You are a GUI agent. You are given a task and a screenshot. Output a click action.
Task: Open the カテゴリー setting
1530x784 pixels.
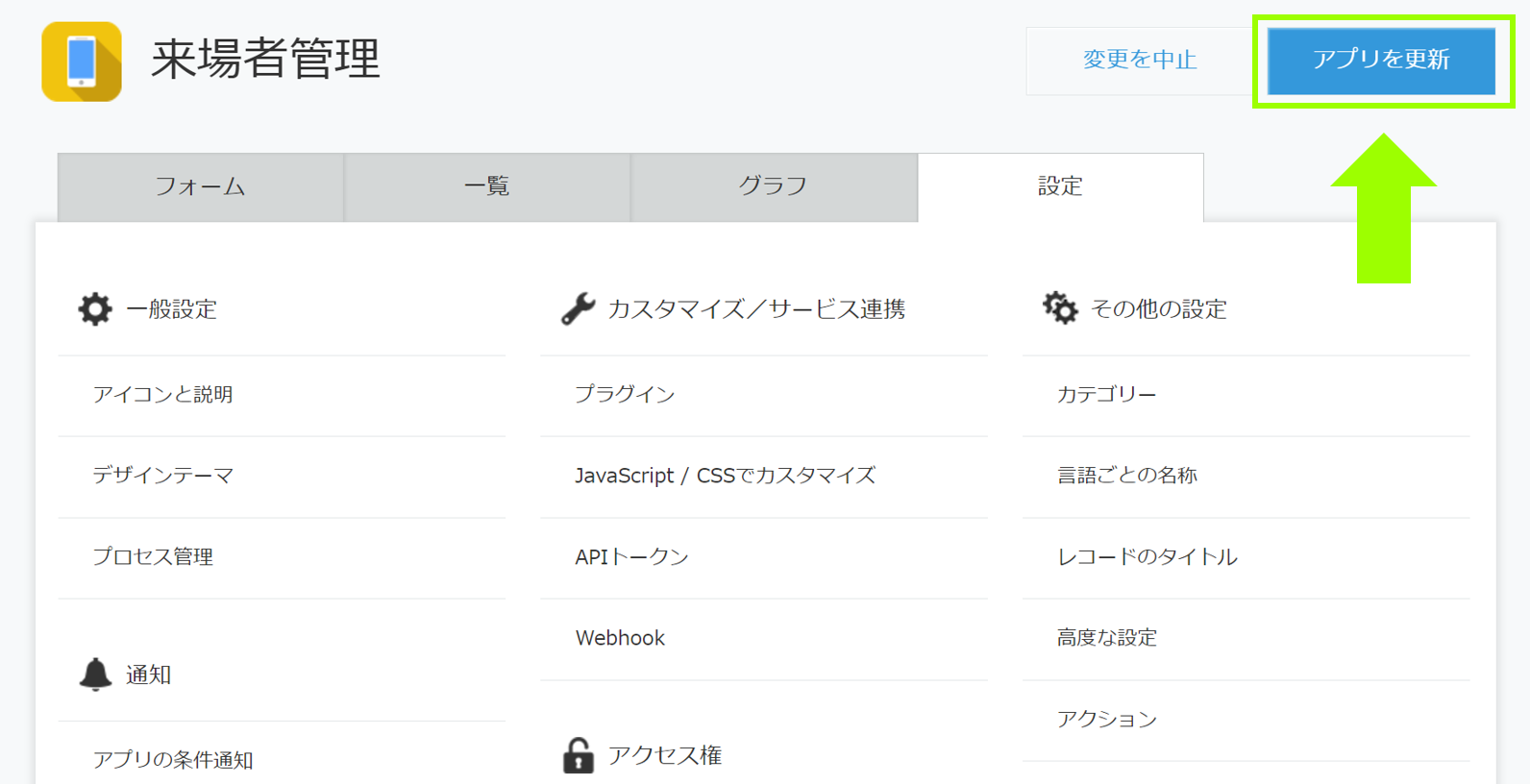(1107, 395)
